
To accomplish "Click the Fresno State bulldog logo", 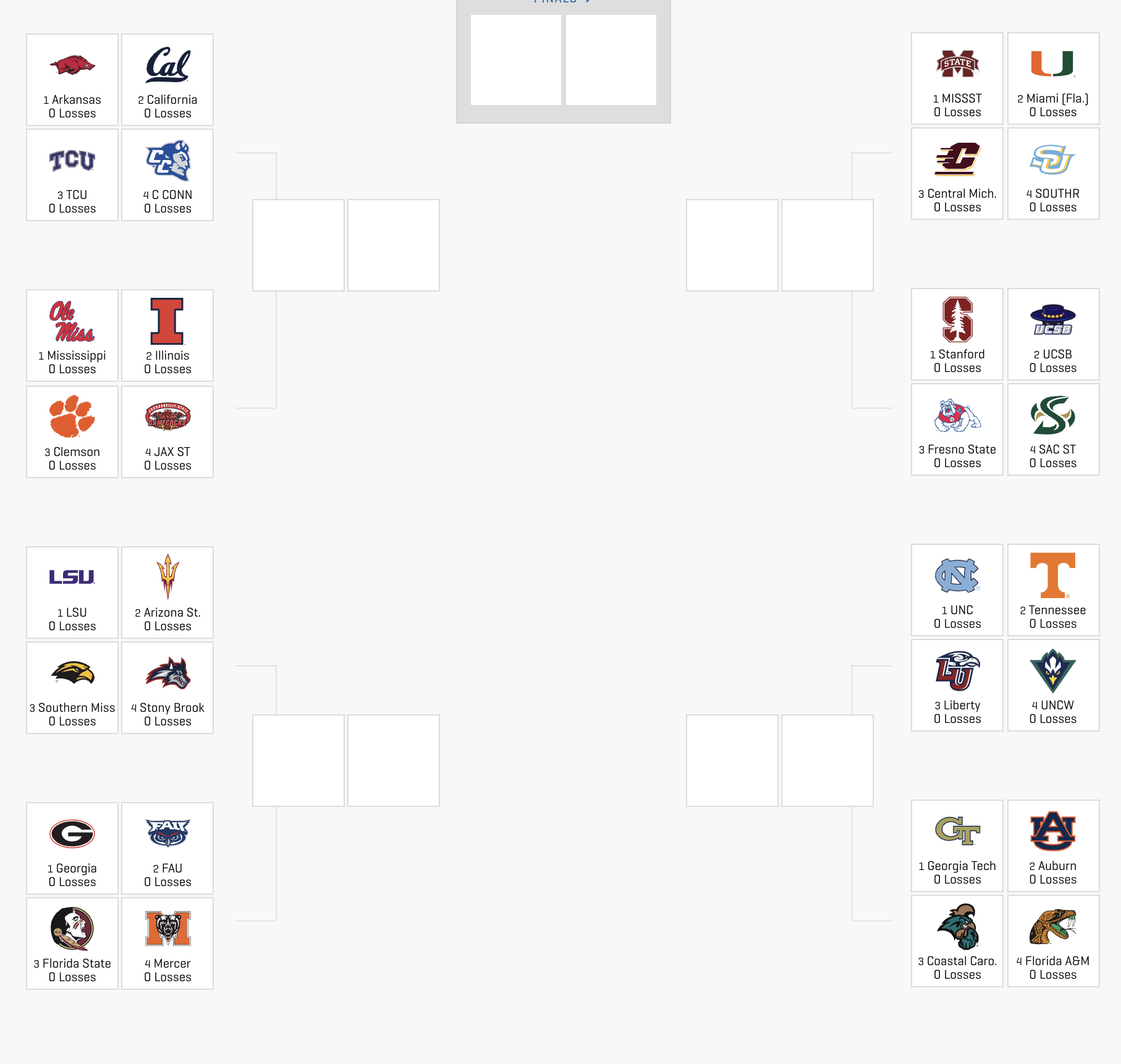I will coord(957,415).
